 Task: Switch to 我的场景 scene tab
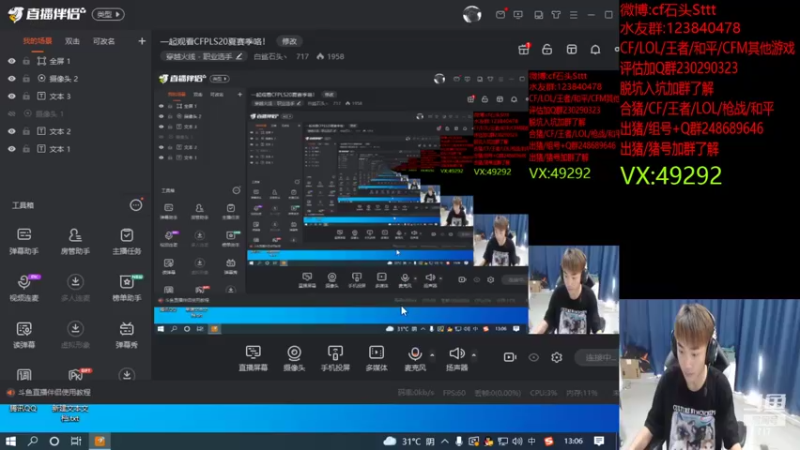coord(37,41)
